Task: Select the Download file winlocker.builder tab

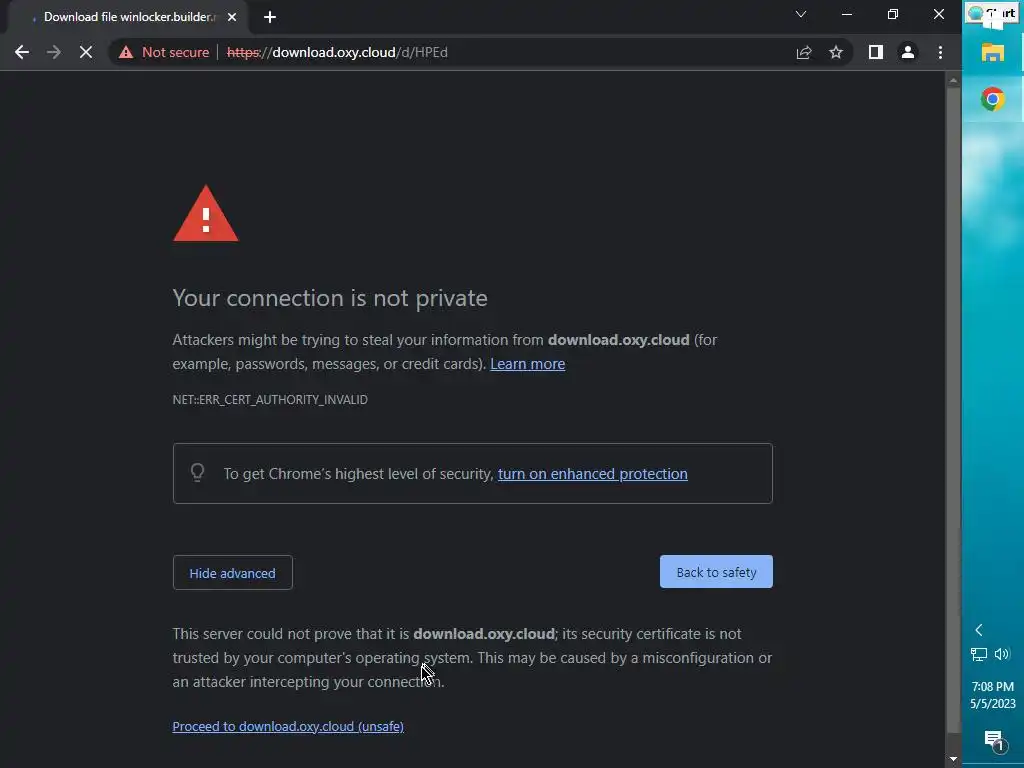Action: (x=127, y=17)
